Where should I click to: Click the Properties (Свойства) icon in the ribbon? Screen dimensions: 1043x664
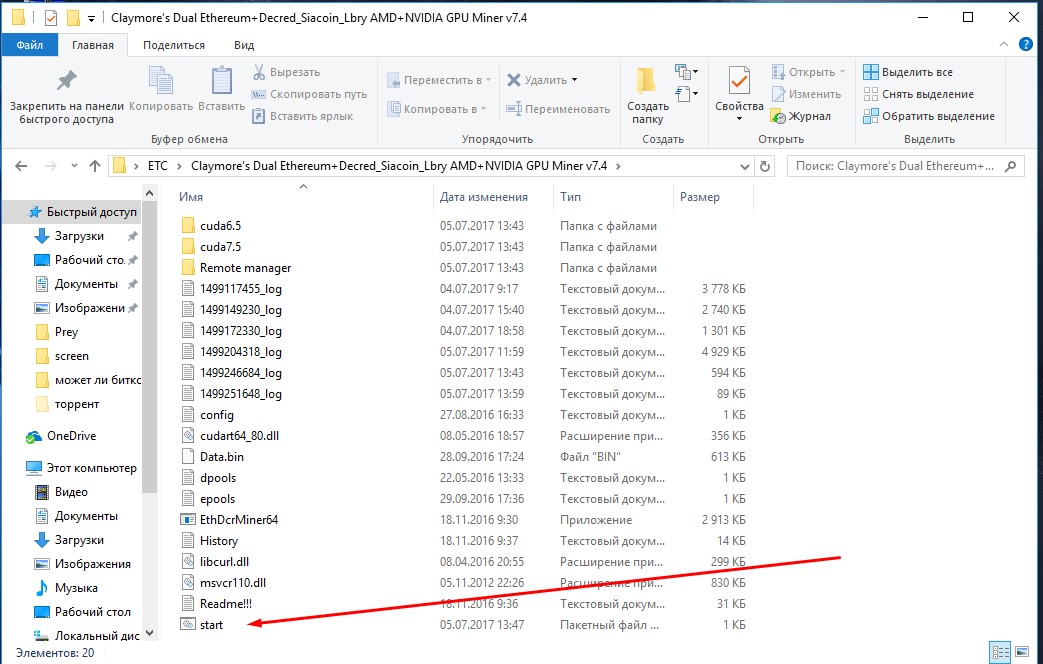tap(739, 87)
